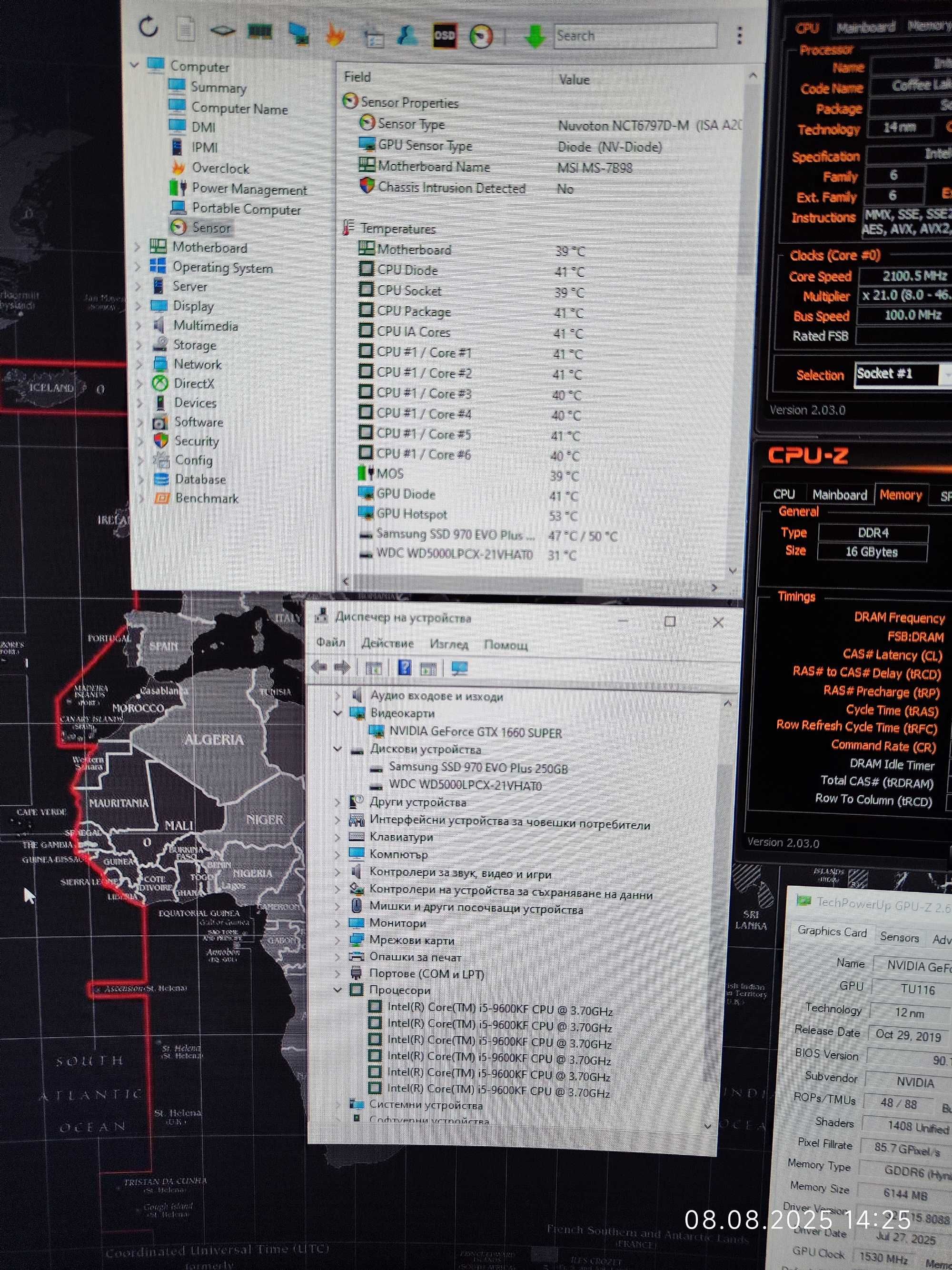Click the show/hide console tree icon
The height and width of the screenshot is (1270, 952).
374,668
